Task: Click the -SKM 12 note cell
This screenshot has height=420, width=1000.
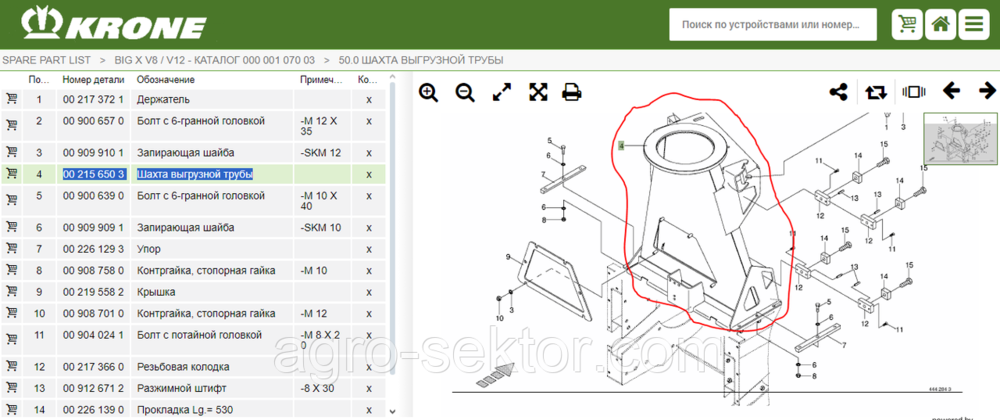Action: click(x=321, y=153)
